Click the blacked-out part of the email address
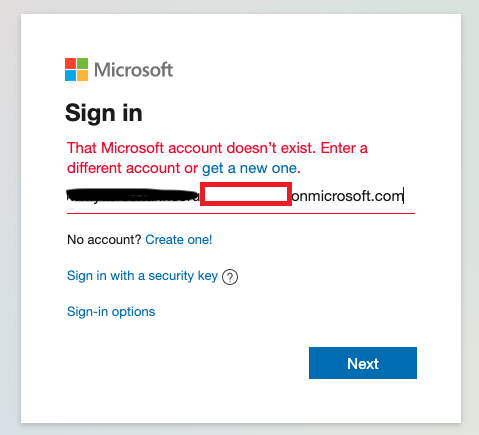479x435 pixels. (133, 196)
